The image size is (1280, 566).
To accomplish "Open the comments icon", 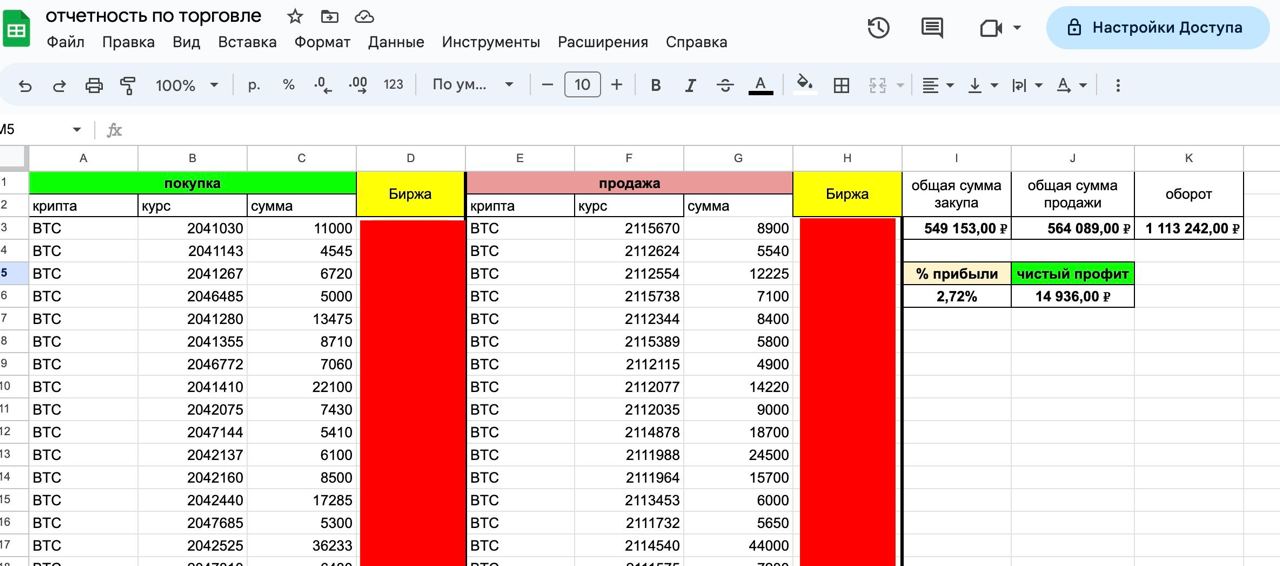I will click(932, 28).
